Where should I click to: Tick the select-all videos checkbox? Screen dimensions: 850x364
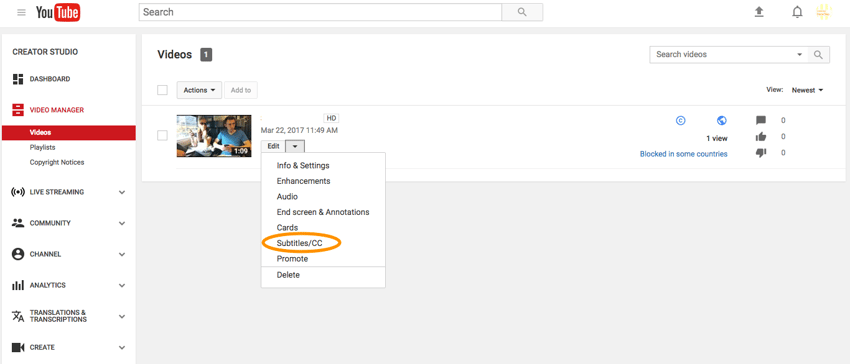162,90
